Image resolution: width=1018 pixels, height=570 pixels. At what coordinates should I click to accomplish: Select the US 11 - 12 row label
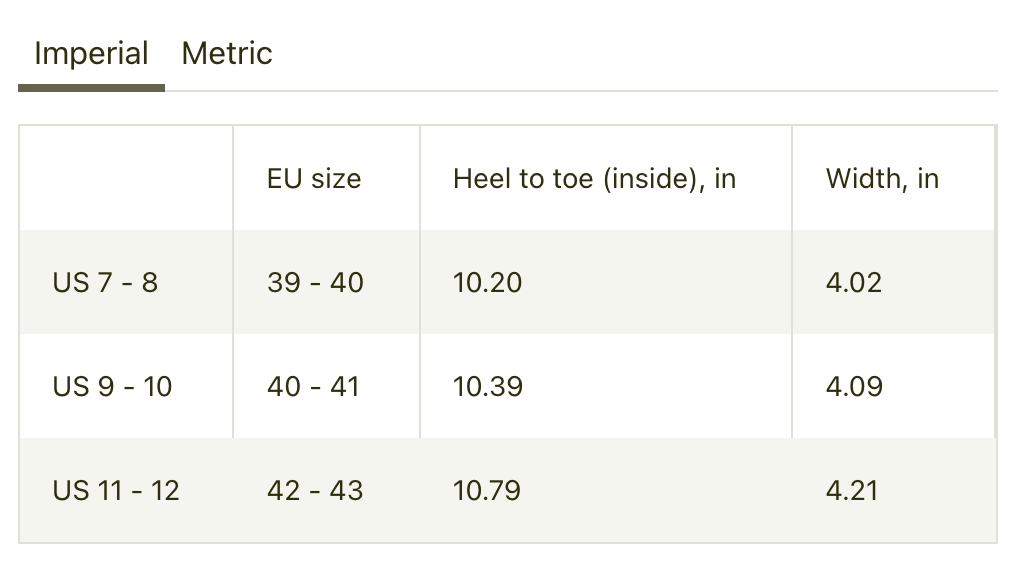[x=116, y=491]
